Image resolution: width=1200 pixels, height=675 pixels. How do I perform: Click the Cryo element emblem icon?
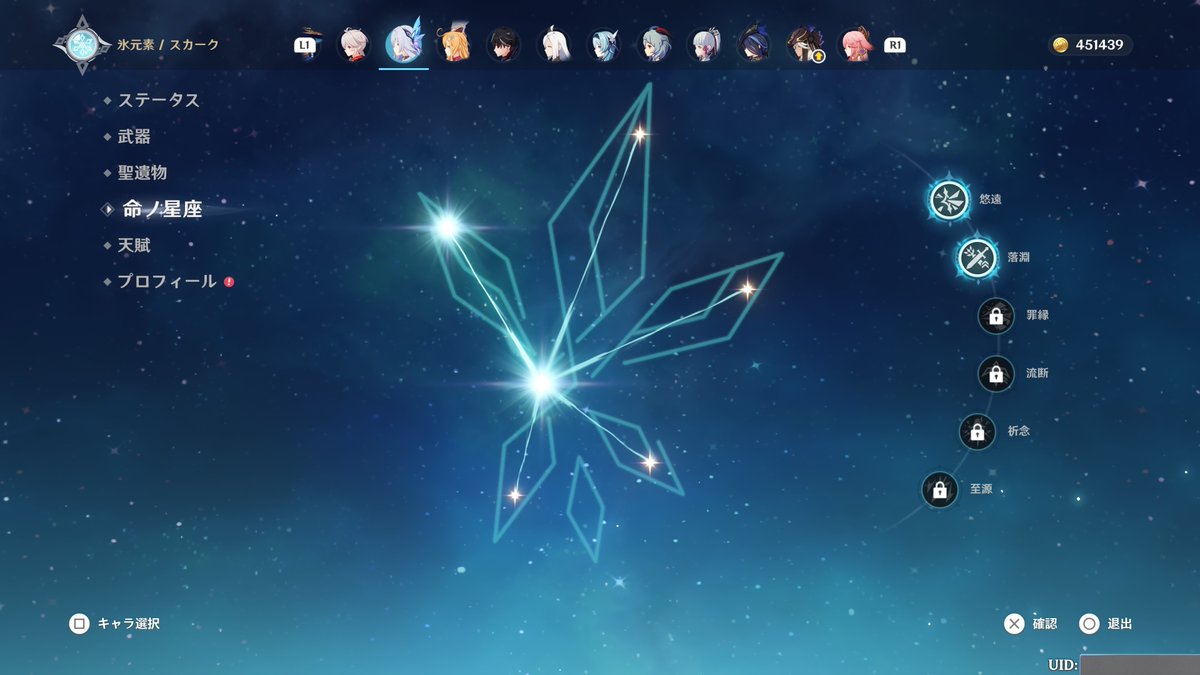point(80,45)
